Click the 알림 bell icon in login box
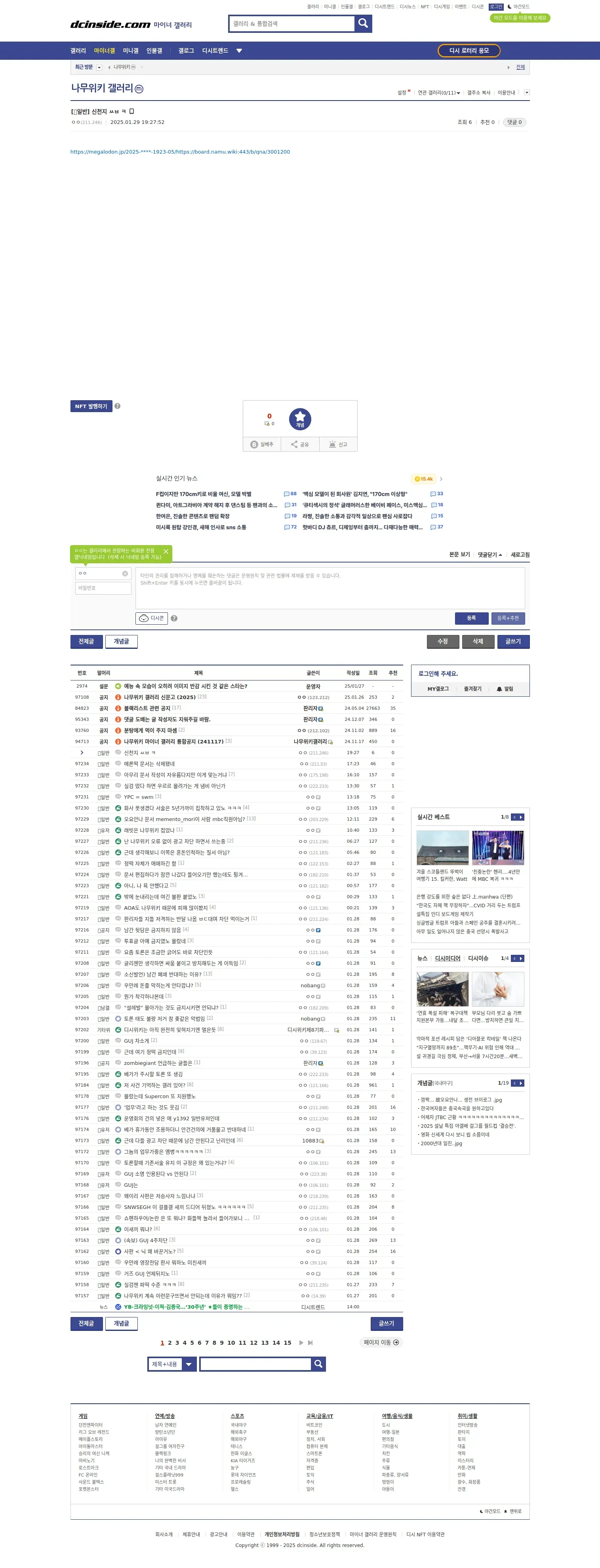Image resolution: width=600 pixels, height=1568 pixels. click(499, 689)
